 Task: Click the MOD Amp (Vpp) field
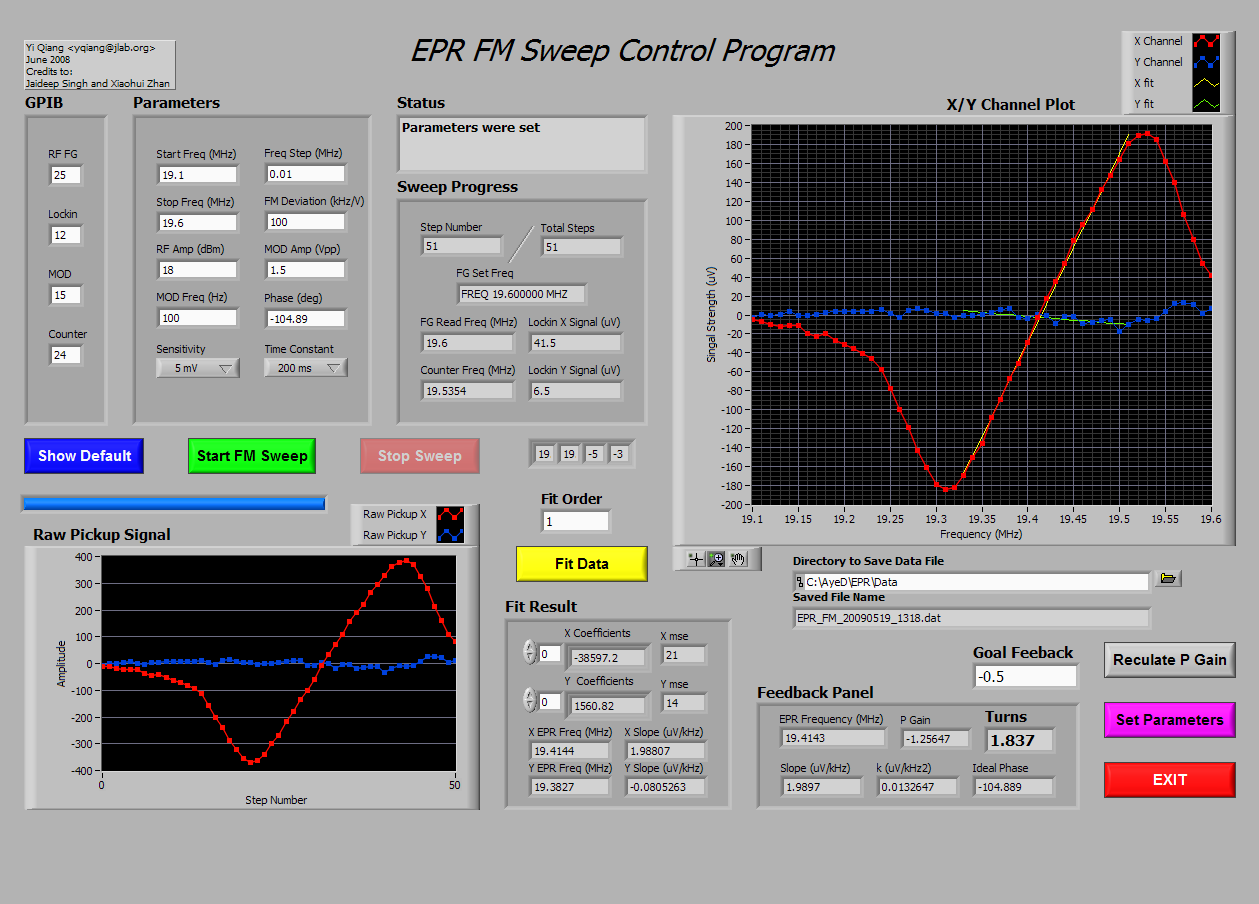[x=306, y=270]
